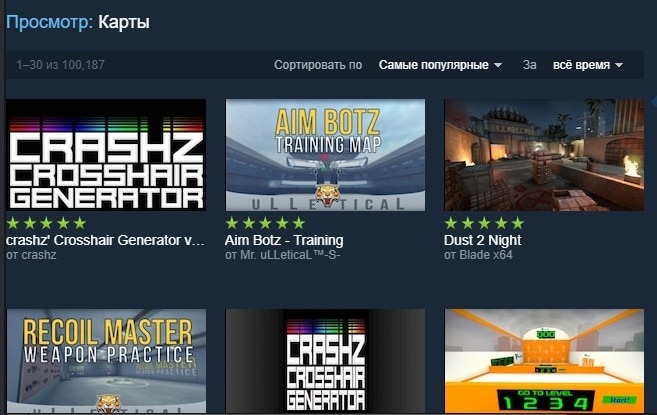Open author 'crashz' profile link
Screen dimensions: 657x415
click(39, 255)
